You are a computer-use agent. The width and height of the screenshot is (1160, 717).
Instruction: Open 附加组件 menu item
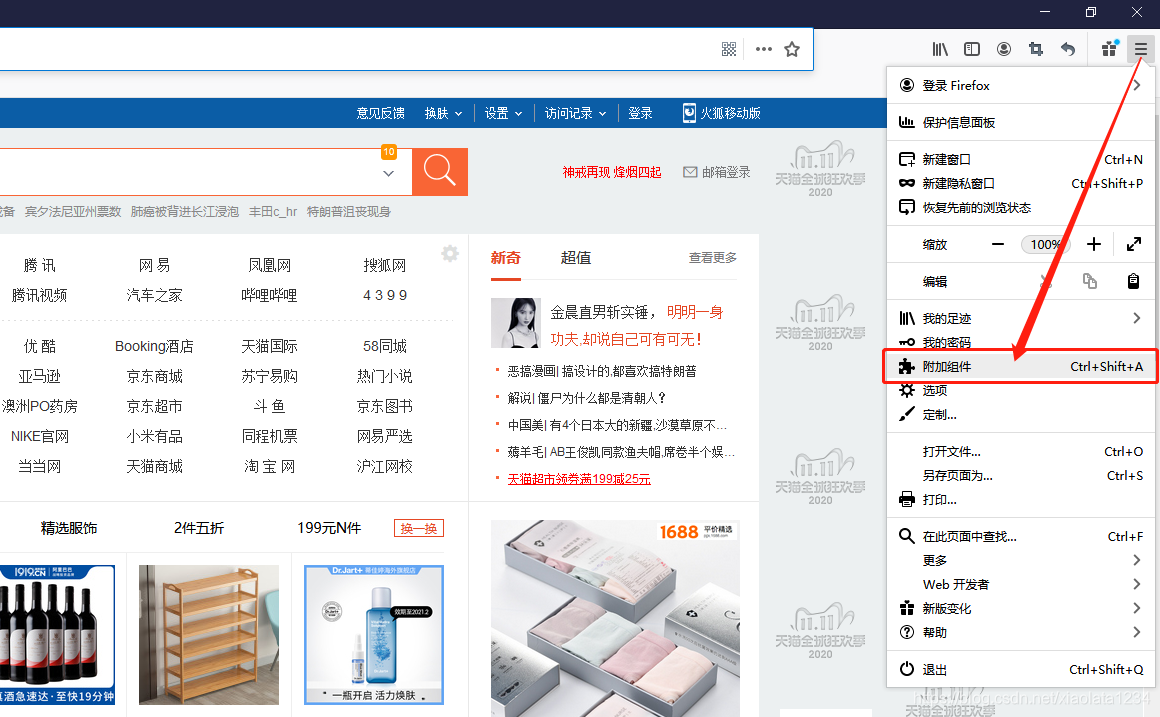click(1021, 366)
